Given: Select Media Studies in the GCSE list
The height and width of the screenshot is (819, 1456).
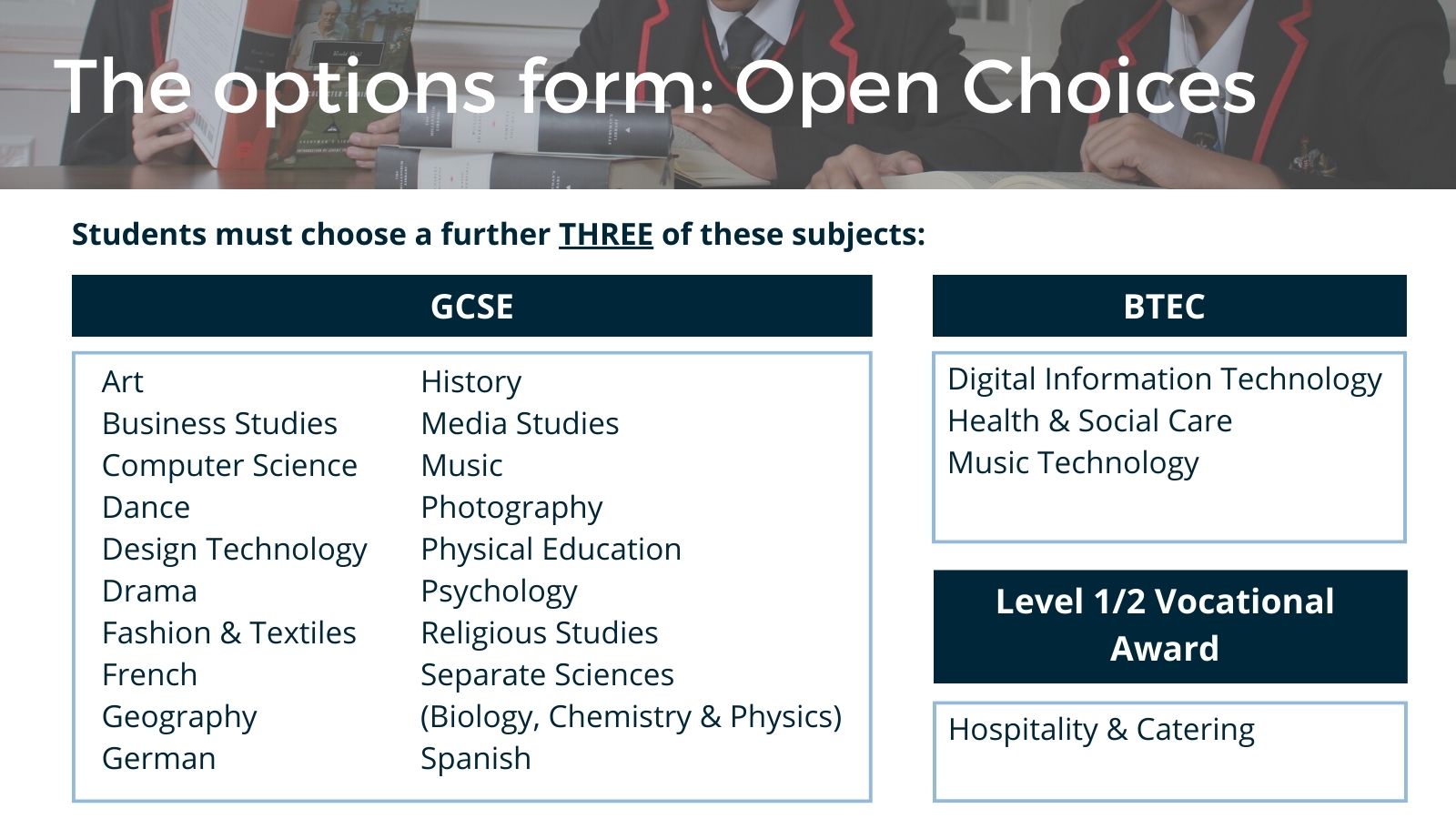Looking at the screenshot, I should coord(520,423).
